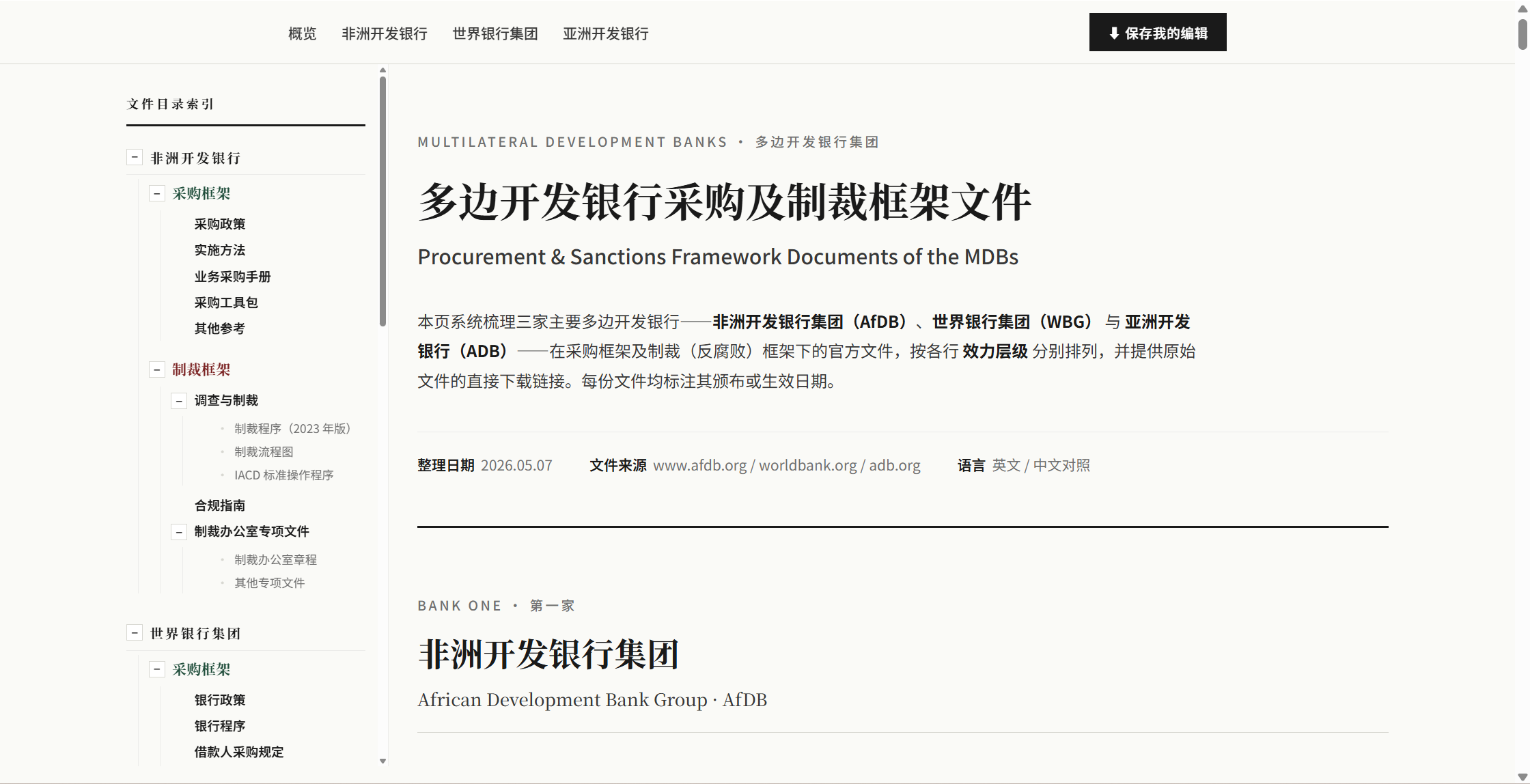Screen dimensions: 1530x784
Task: Open 制裁流程图 entry
Action: (264, 452)
